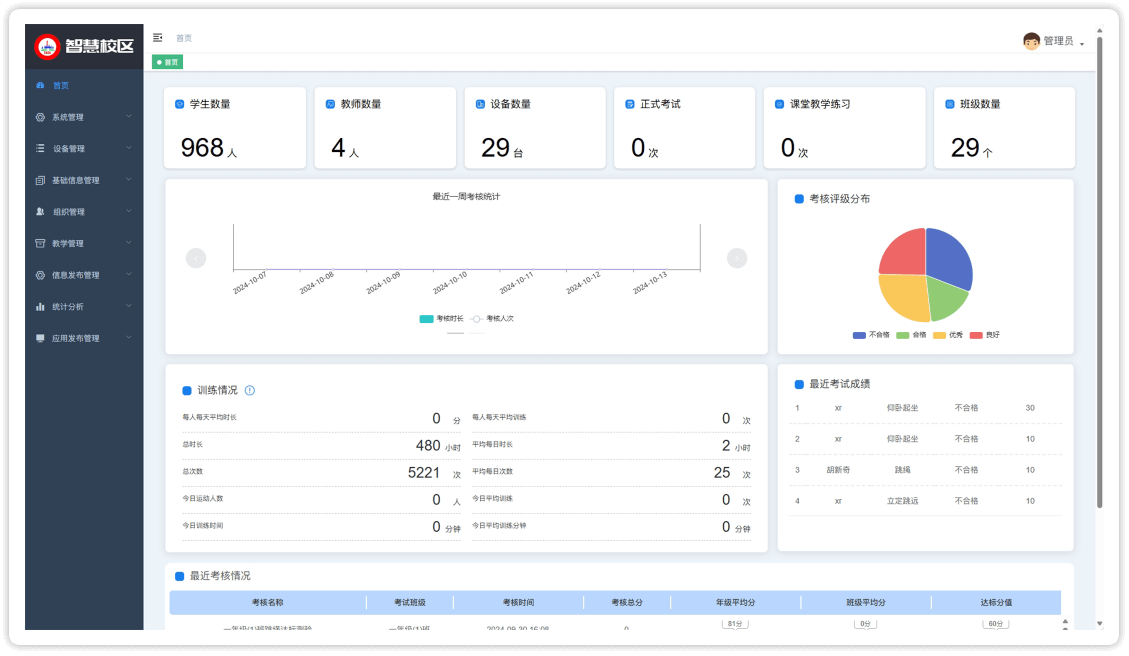
Task: Click the sidebar collapse hamburger icon
Action: [x=158, y=38]
